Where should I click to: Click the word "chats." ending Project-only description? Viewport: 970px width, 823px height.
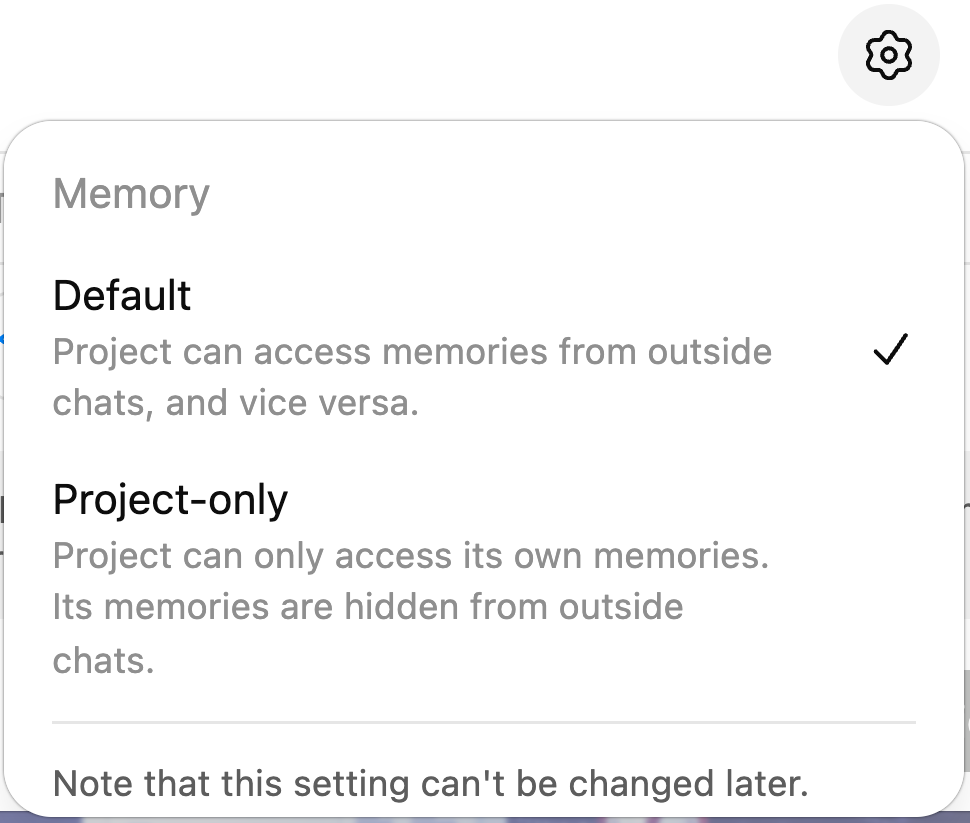103,660
